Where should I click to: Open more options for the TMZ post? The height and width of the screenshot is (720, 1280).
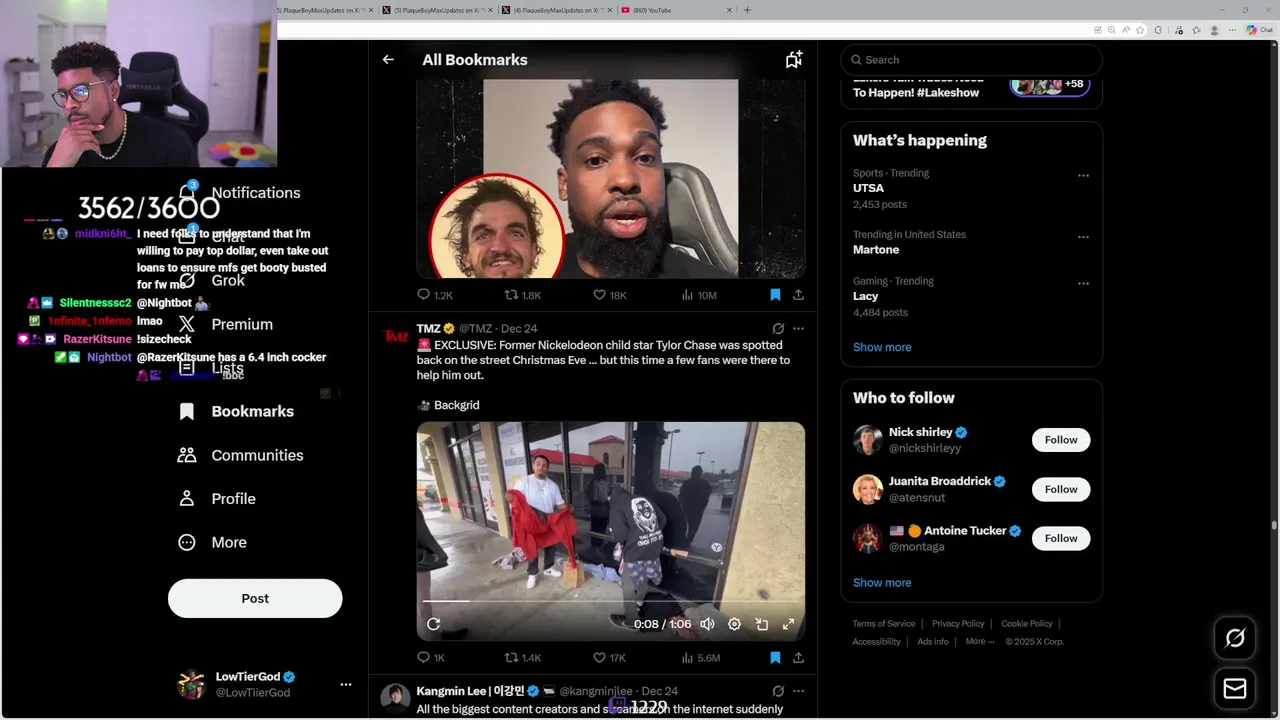798,328
